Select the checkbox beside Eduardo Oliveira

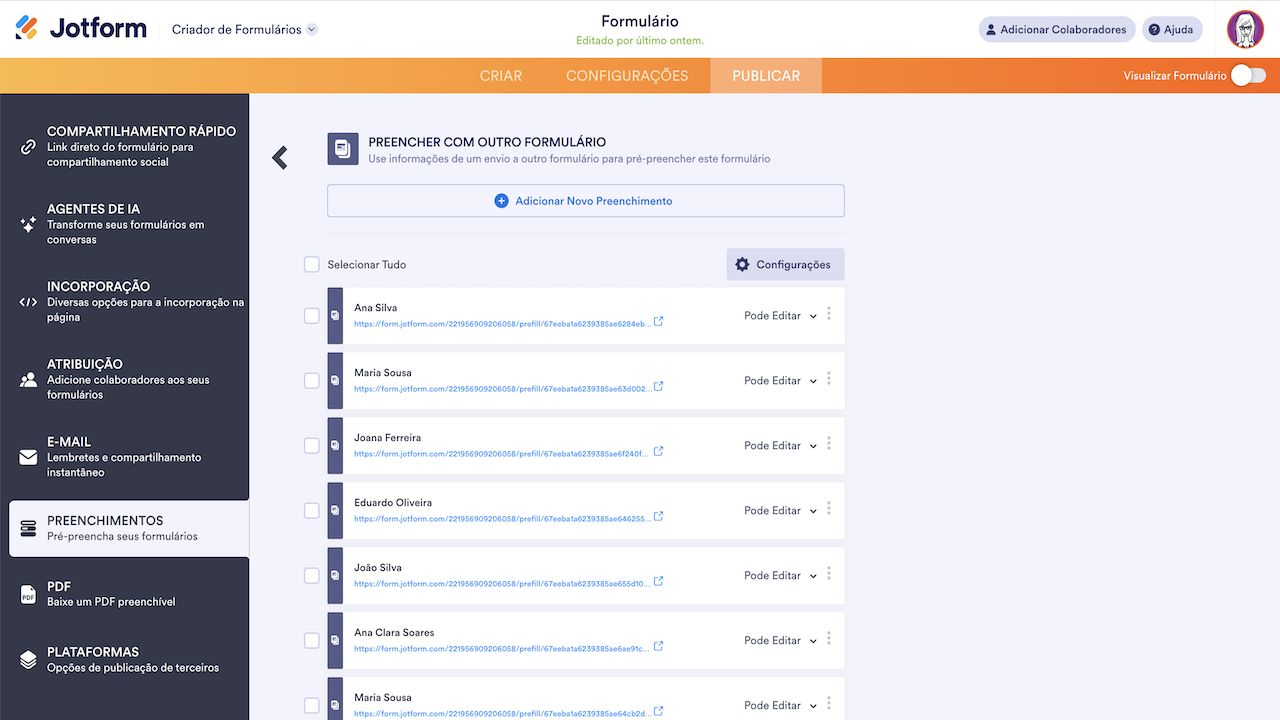(312, 511)
